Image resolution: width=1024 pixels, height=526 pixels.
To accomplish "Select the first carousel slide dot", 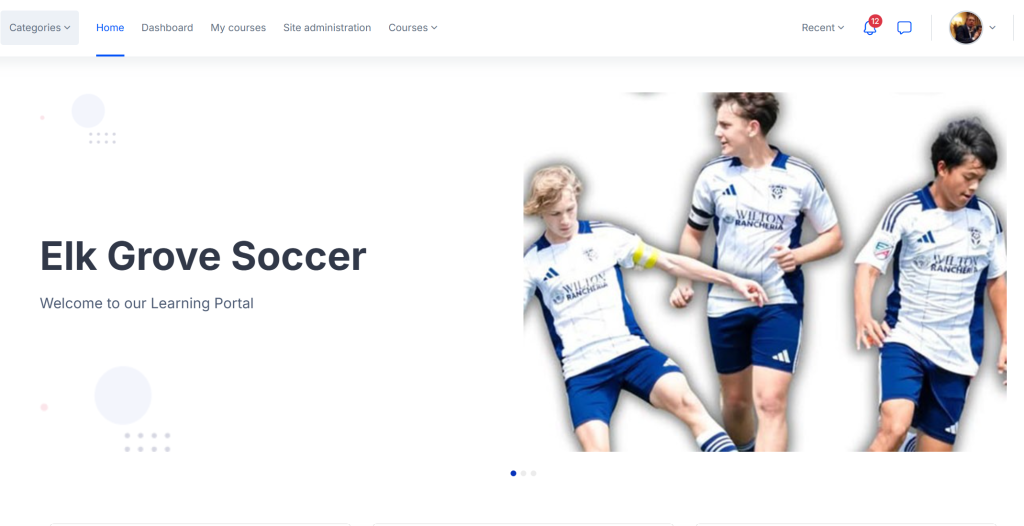I will click(x=513, y=473).
